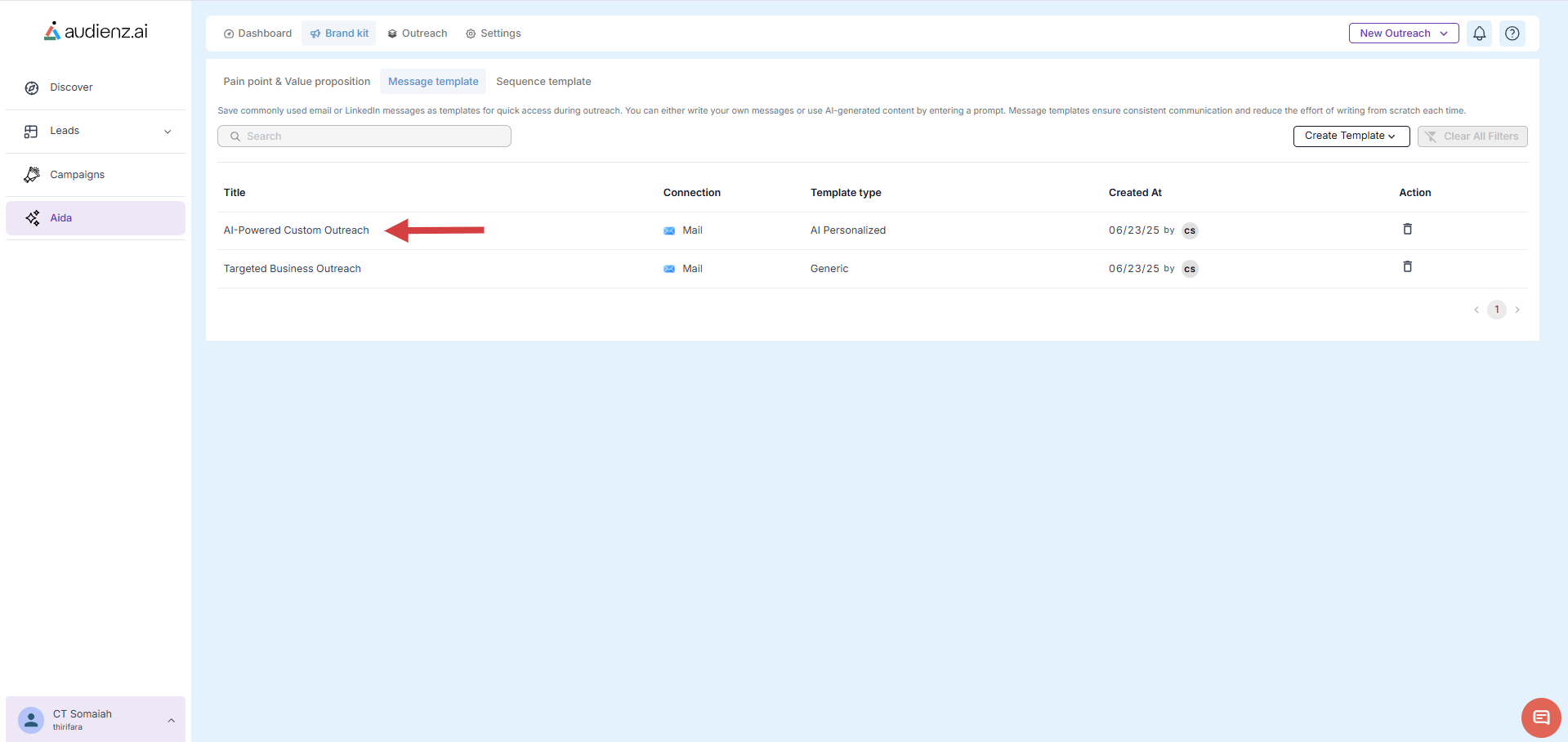
Task: Open the chat support bubble
Action: click(1541, 717)
